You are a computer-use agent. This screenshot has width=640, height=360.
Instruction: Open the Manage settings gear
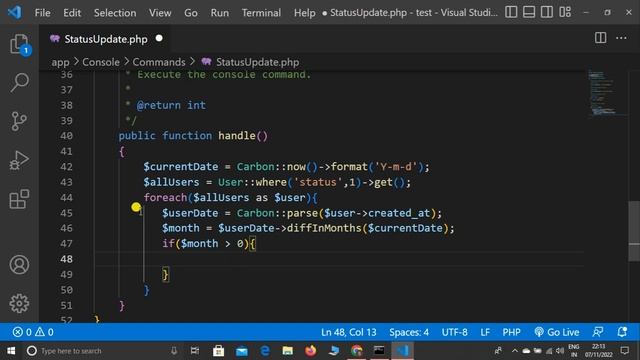pos(19,303)
